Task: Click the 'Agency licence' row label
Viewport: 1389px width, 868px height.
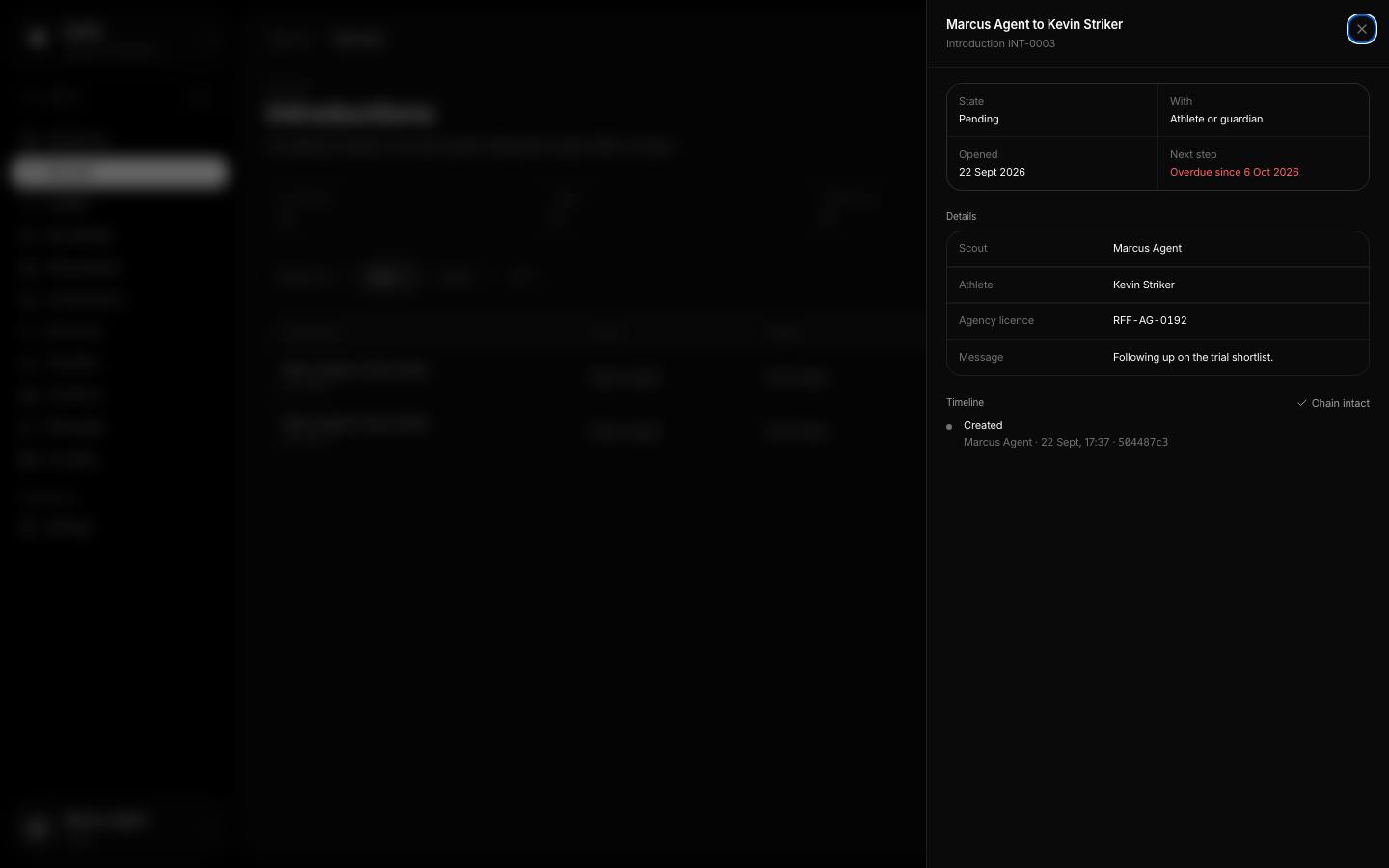Action: 995,320
